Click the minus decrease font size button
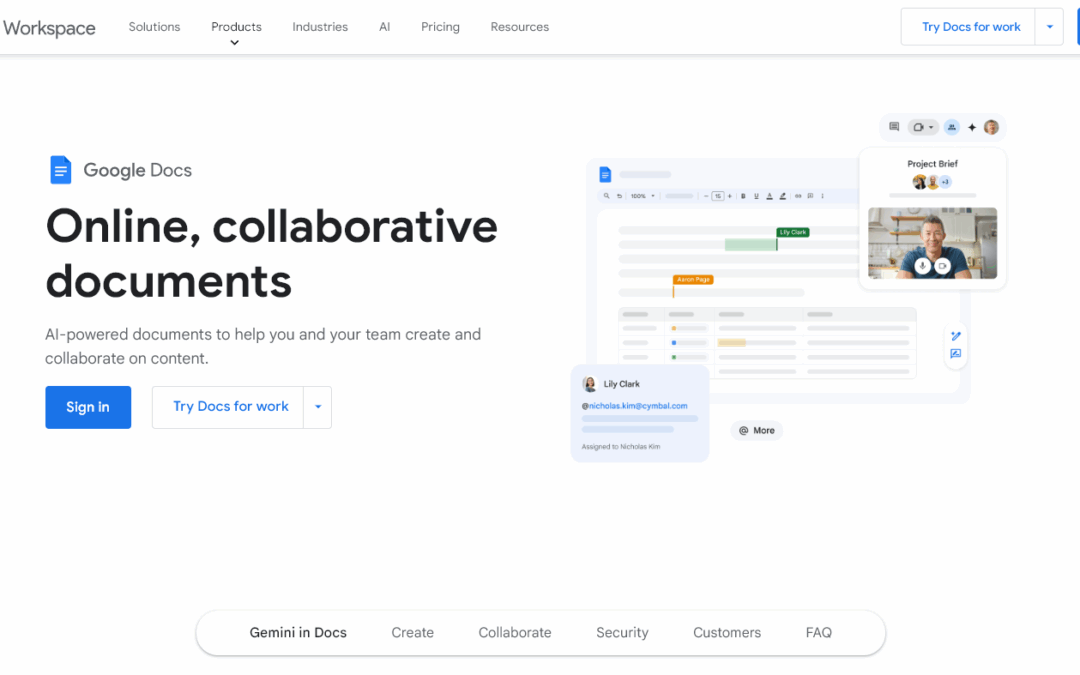The height and width of the screenshot is (675, 1080). point(706,196)
